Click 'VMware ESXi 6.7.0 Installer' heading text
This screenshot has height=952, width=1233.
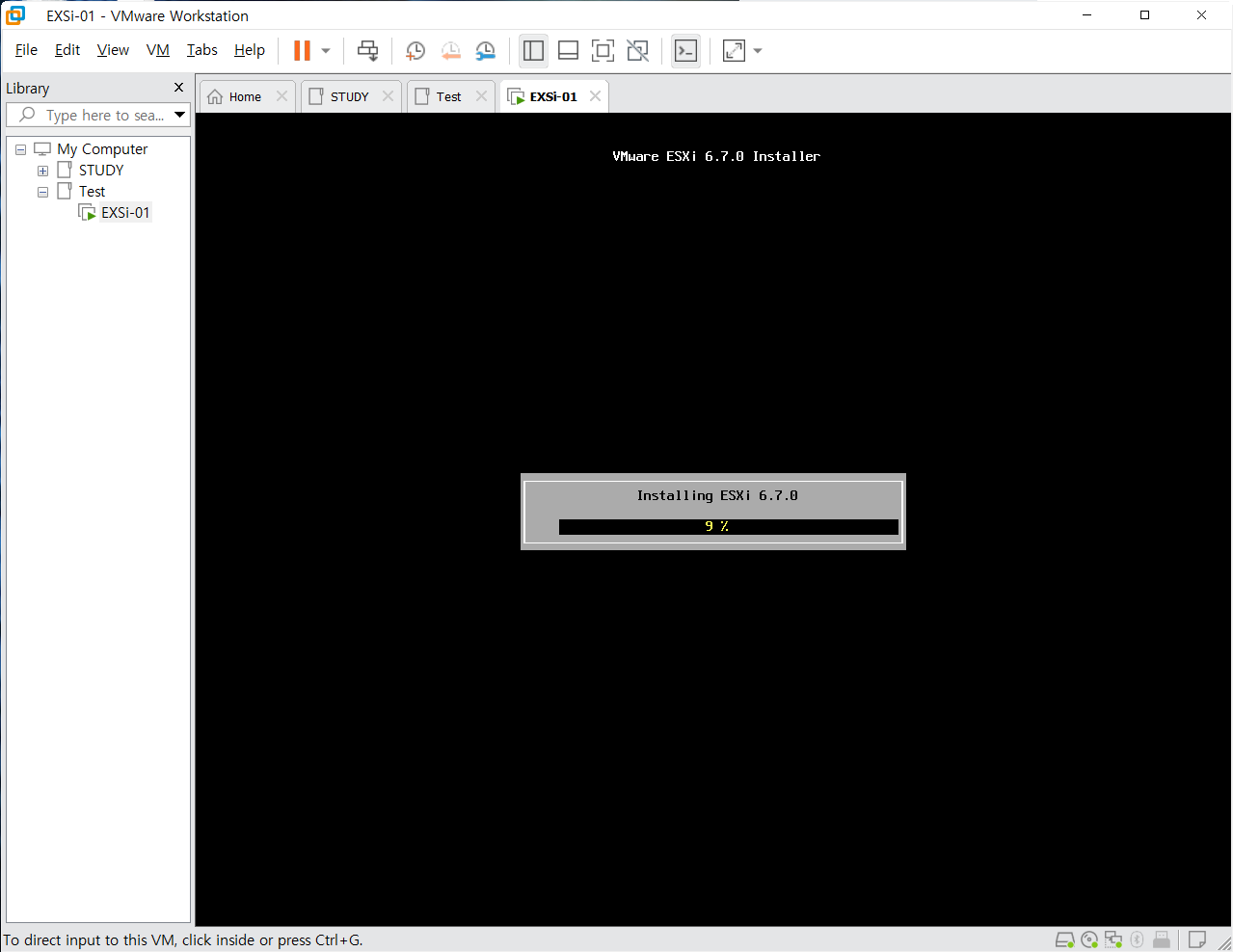pos(716,156)
